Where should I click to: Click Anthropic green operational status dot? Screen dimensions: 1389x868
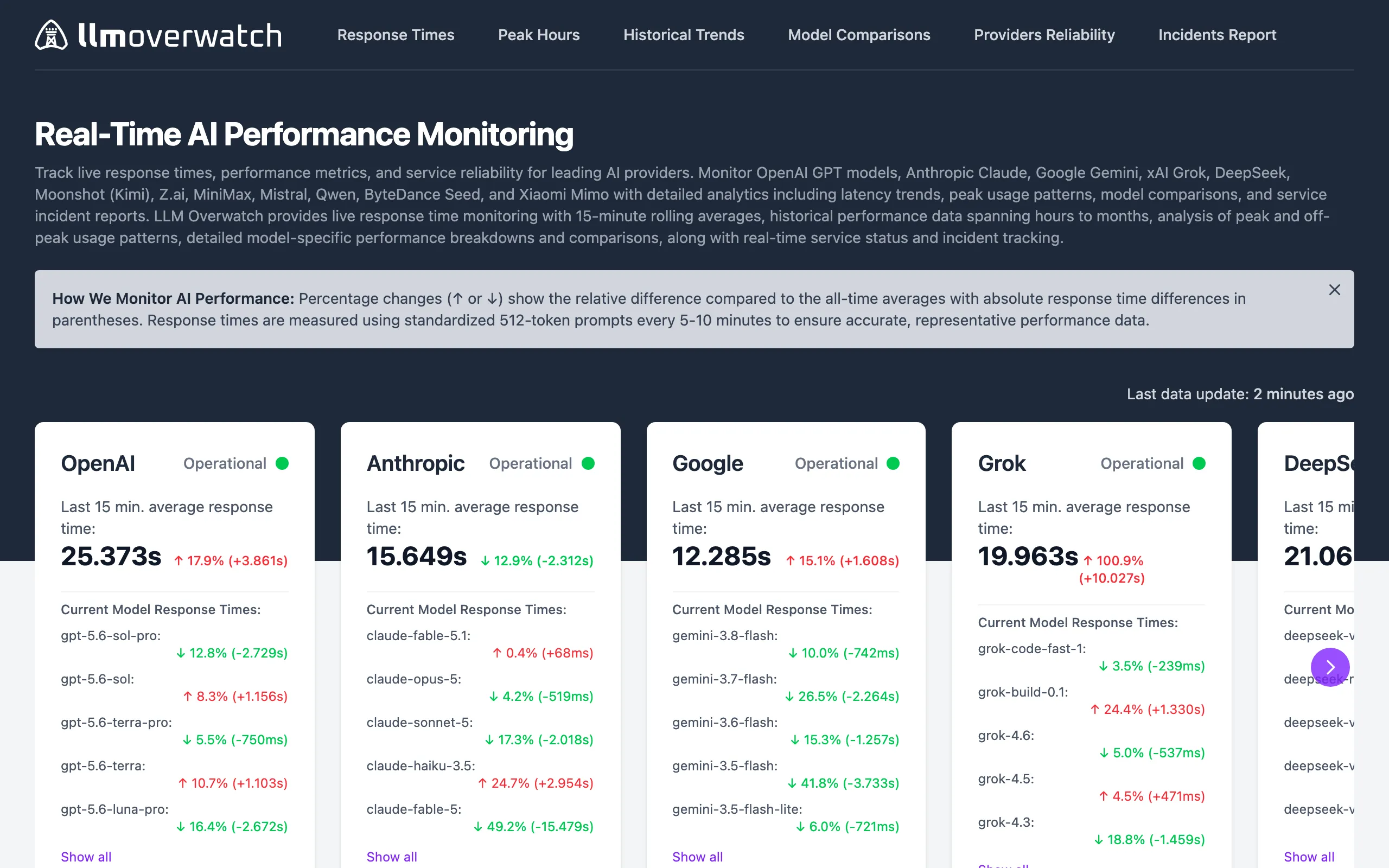tap(588, 463)
